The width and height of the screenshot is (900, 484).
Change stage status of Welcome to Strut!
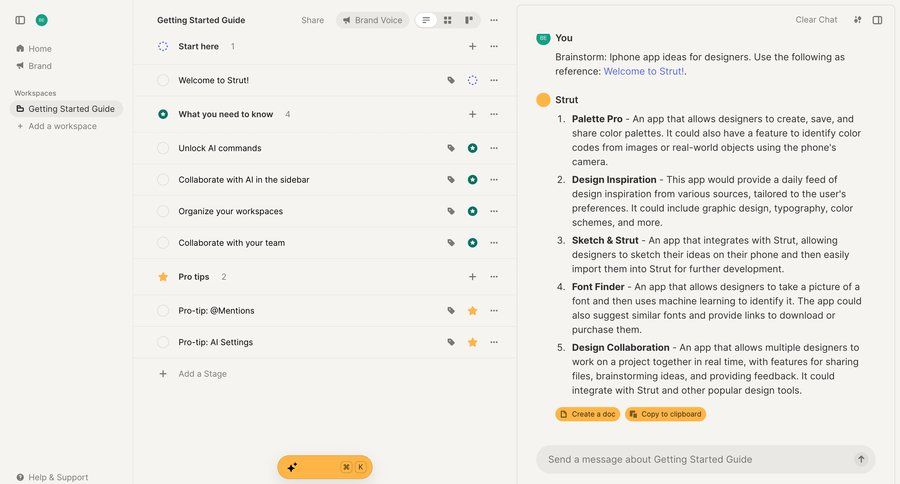[x=472, y=80]
